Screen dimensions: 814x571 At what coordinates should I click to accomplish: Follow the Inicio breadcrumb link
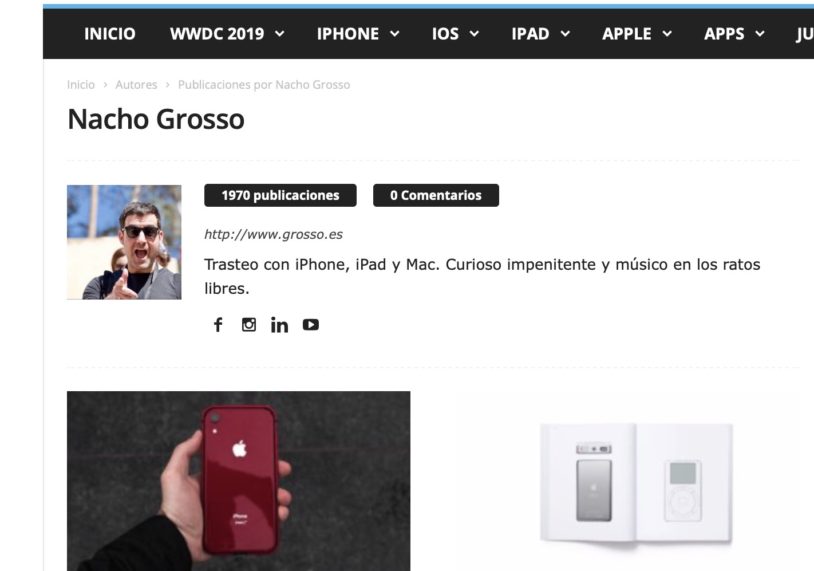pos(80,85)
